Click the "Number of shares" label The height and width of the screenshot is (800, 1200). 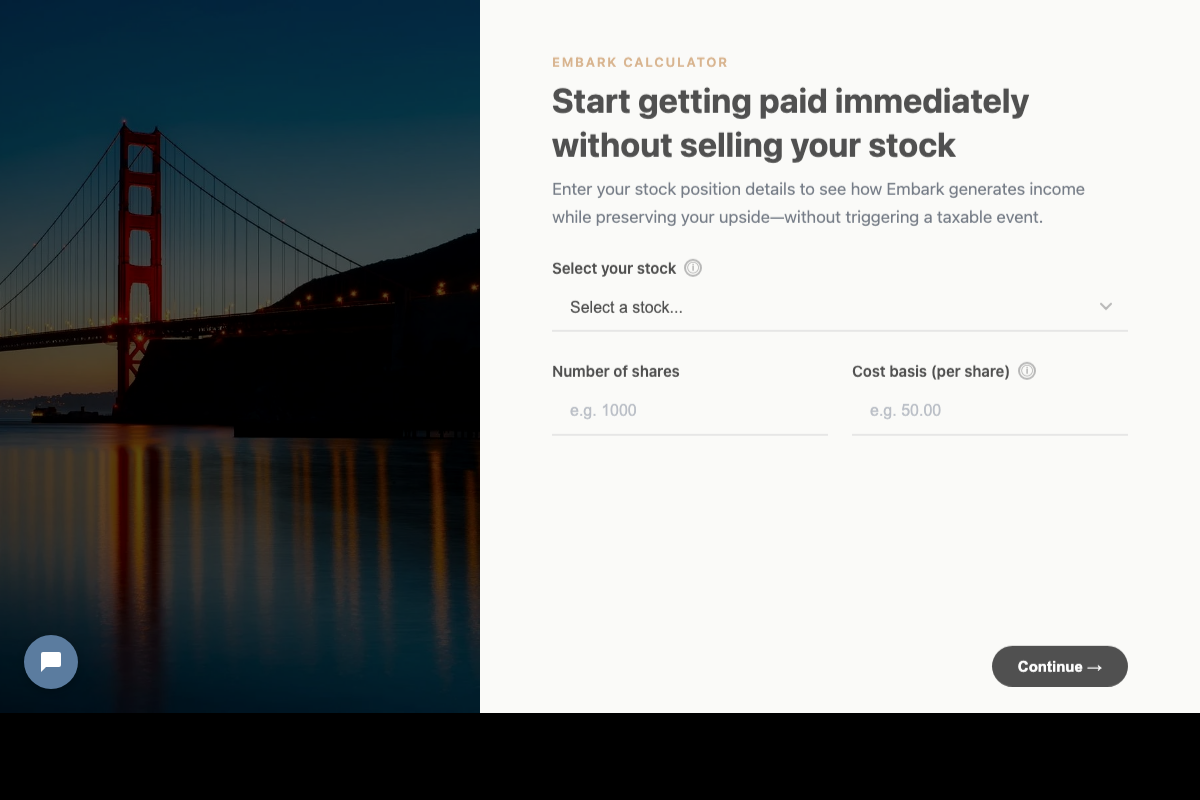(616, 371)
